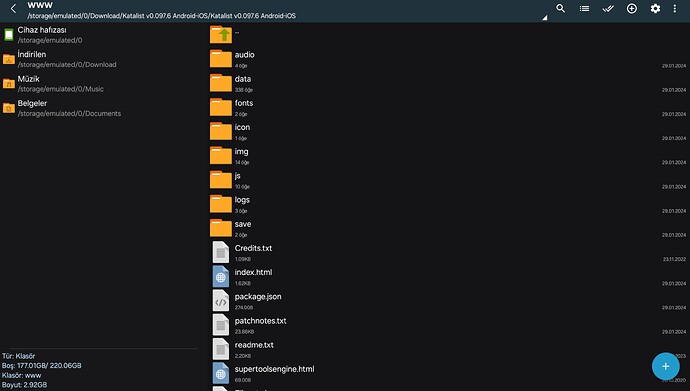Click the circled plus add-storage icon
Viewport: 690px width, 391px height.
[x=631, y=8]
